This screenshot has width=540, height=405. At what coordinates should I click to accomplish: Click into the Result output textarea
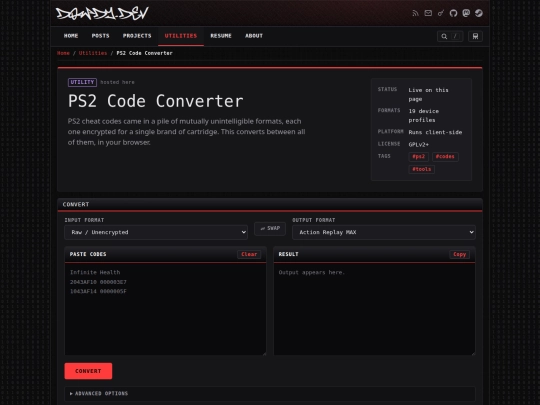(x=374, y=309)
